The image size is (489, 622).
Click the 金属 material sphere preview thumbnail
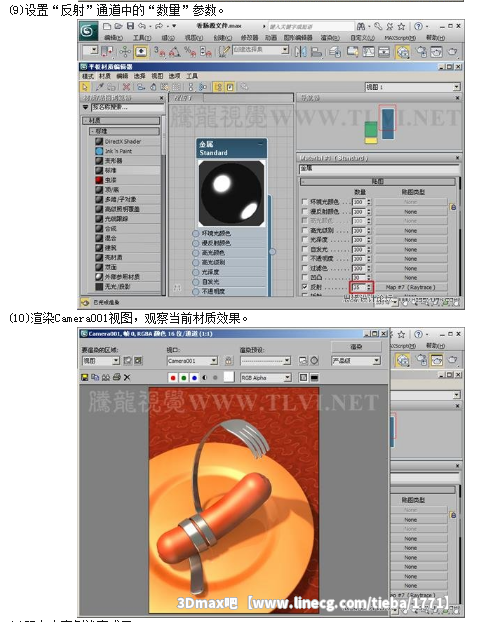(x=232, y=193)
